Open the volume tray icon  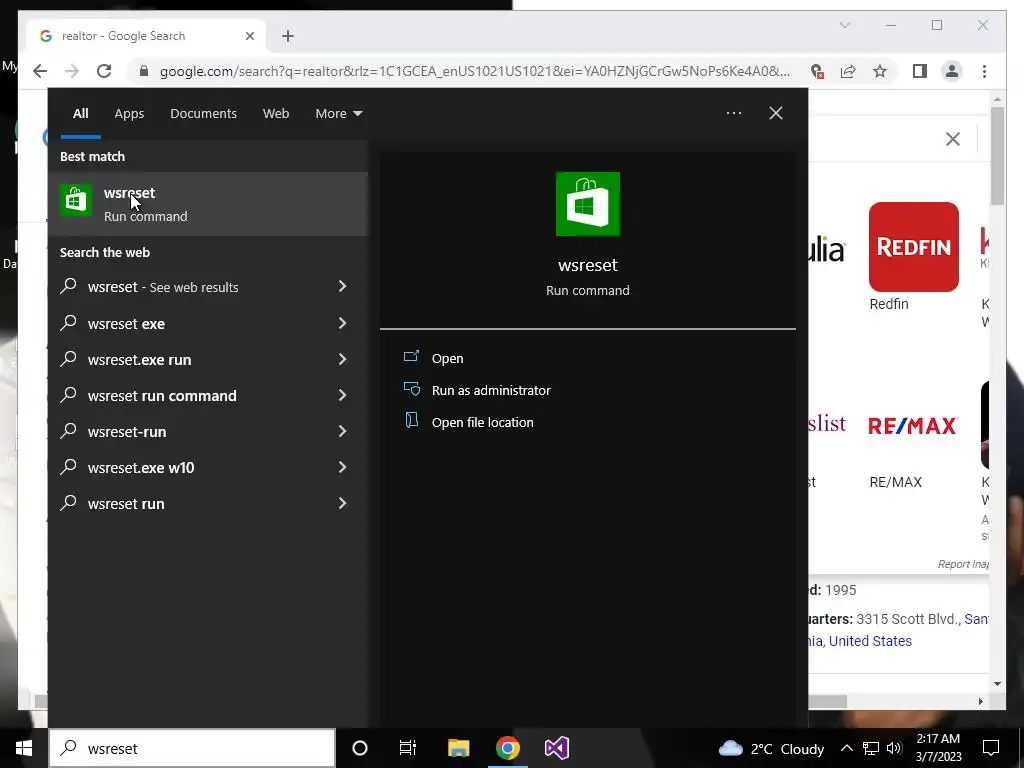[x=894, y=748]
